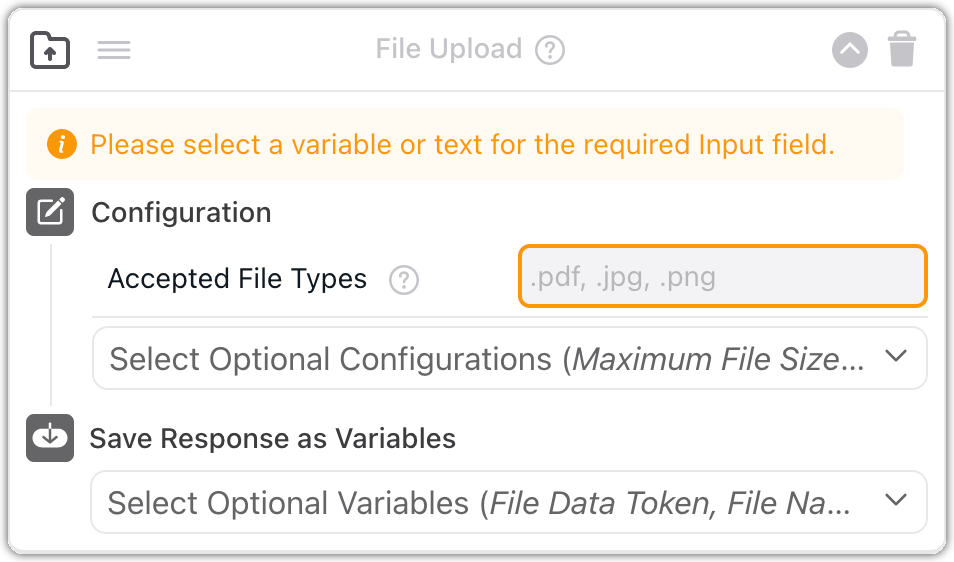The width and height of the screenshot is (954, 562).
Task: Click the drag handle lines icon
Action: 114,49
